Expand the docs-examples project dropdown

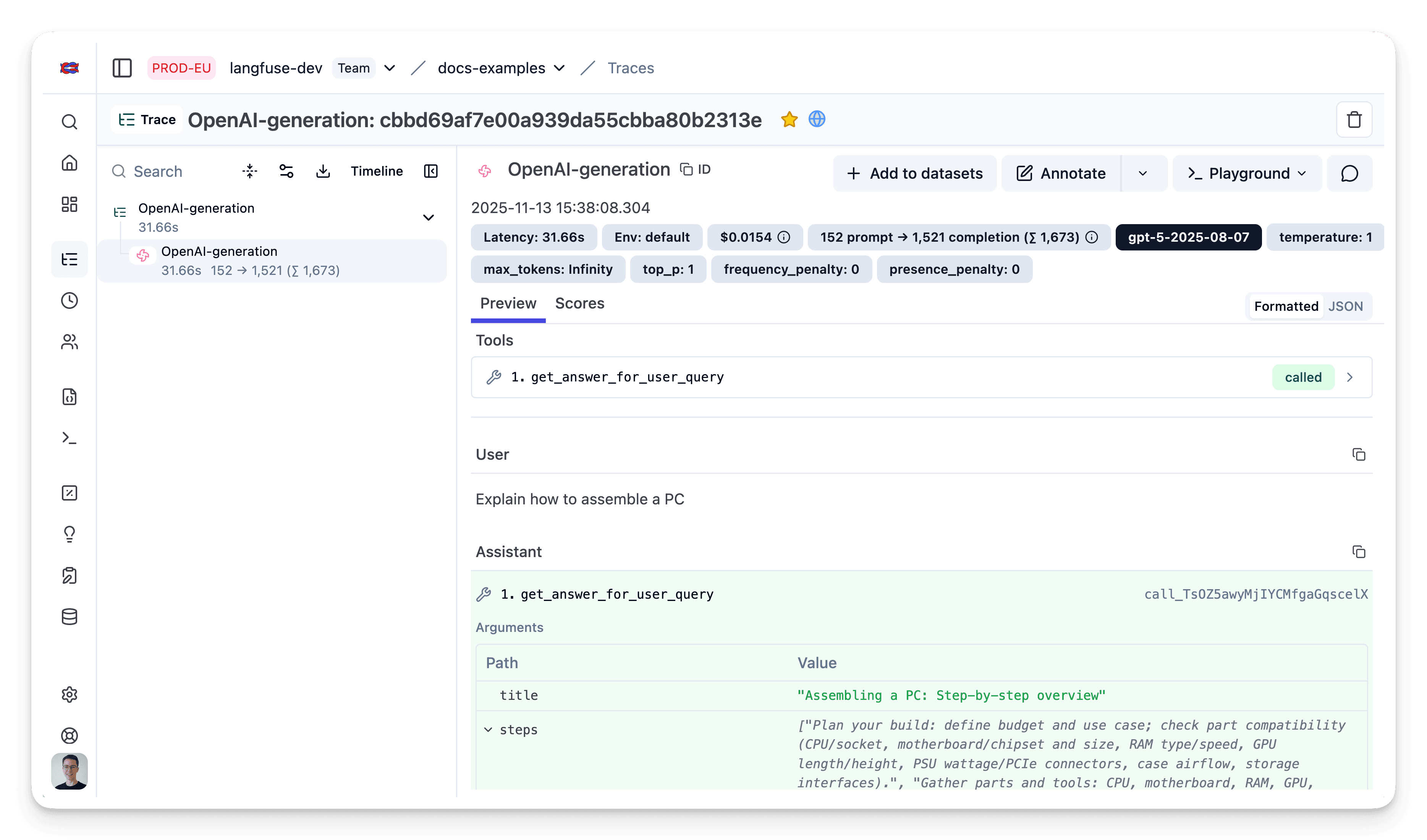[x=559, y=68]
